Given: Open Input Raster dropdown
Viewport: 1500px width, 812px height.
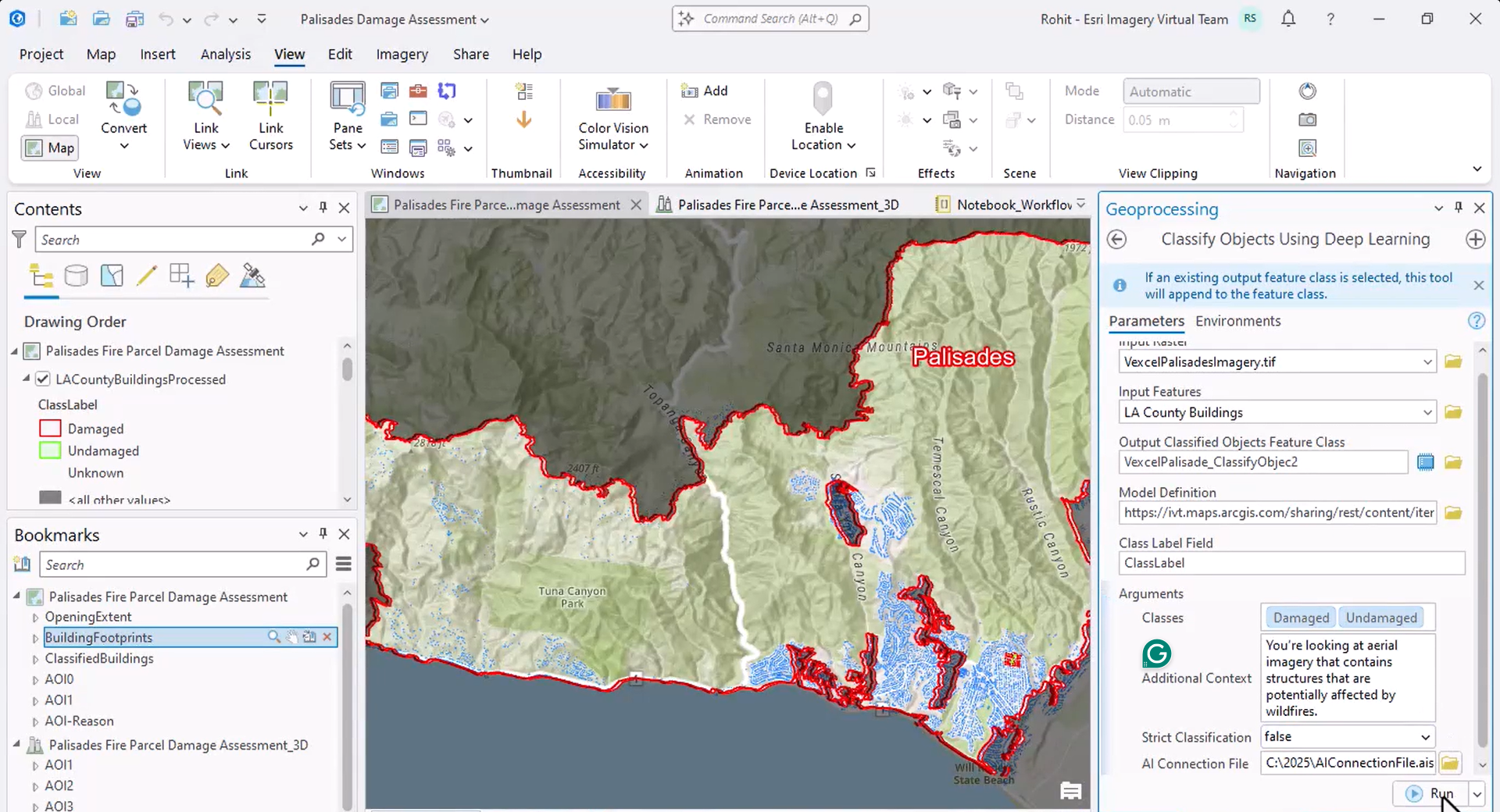Looking at the screenshot, I should pos(1427,362).
